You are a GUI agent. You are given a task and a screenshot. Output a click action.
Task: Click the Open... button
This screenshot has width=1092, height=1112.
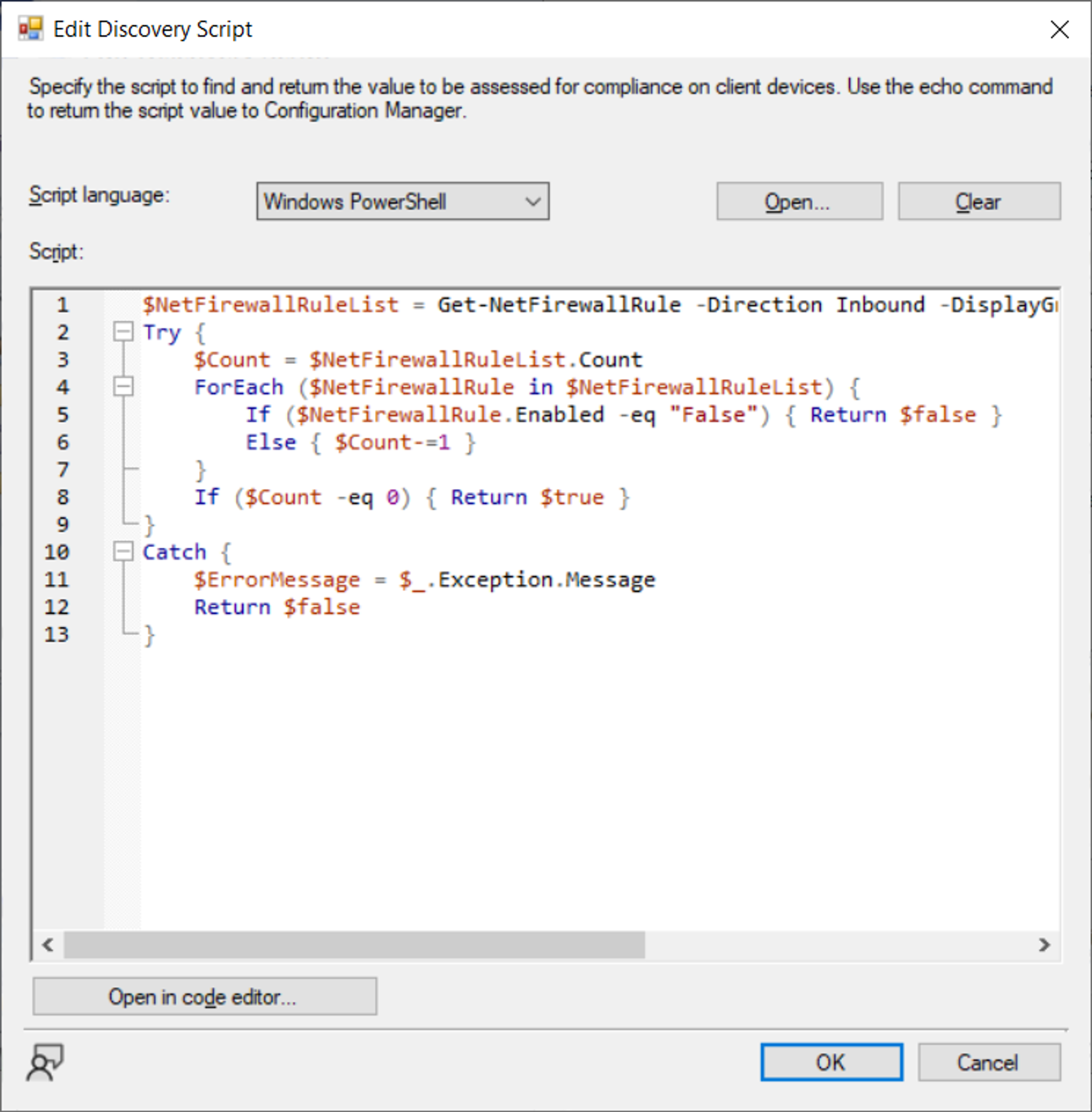point(799,201)
